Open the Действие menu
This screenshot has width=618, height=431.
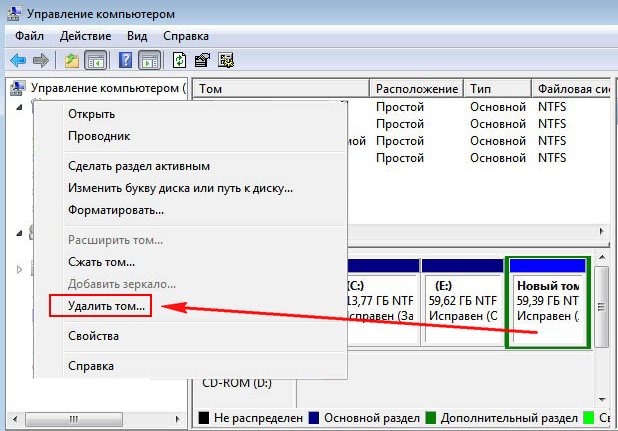[84, 35]
